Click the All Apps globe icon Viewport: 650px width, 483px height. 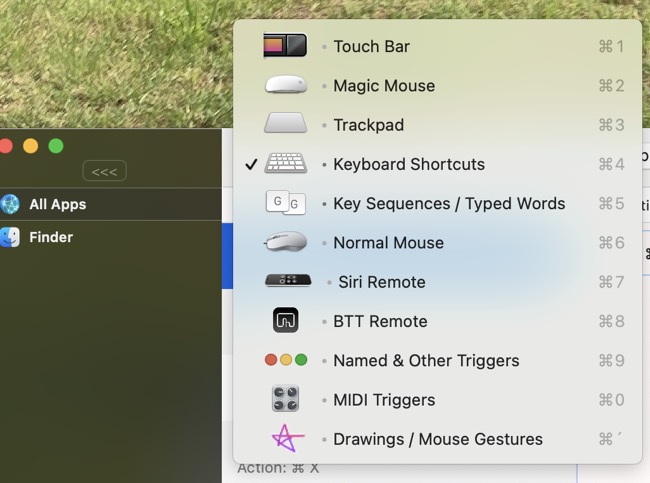(10, 204)
